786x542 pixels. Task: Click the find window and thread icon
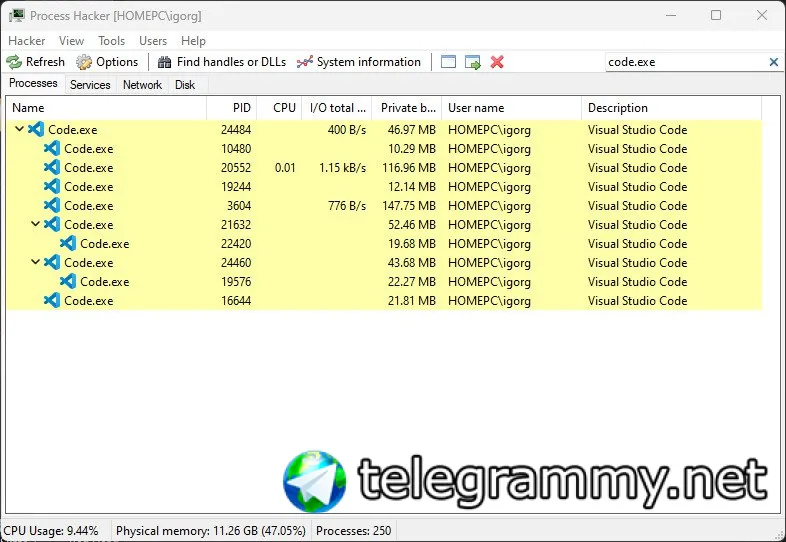pyautogui.click(x=472, y=62)
